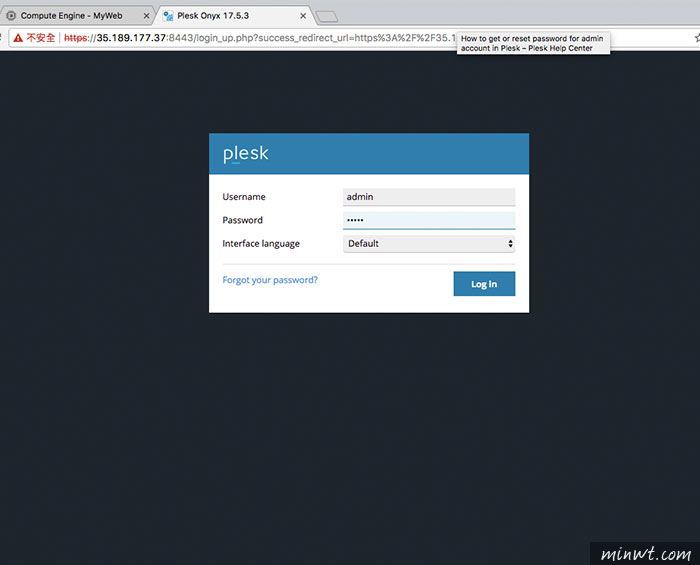Close the Compute Engine - MyWeb tab
The width and height of the screenshot is (700, 565).
pos(146,16)
